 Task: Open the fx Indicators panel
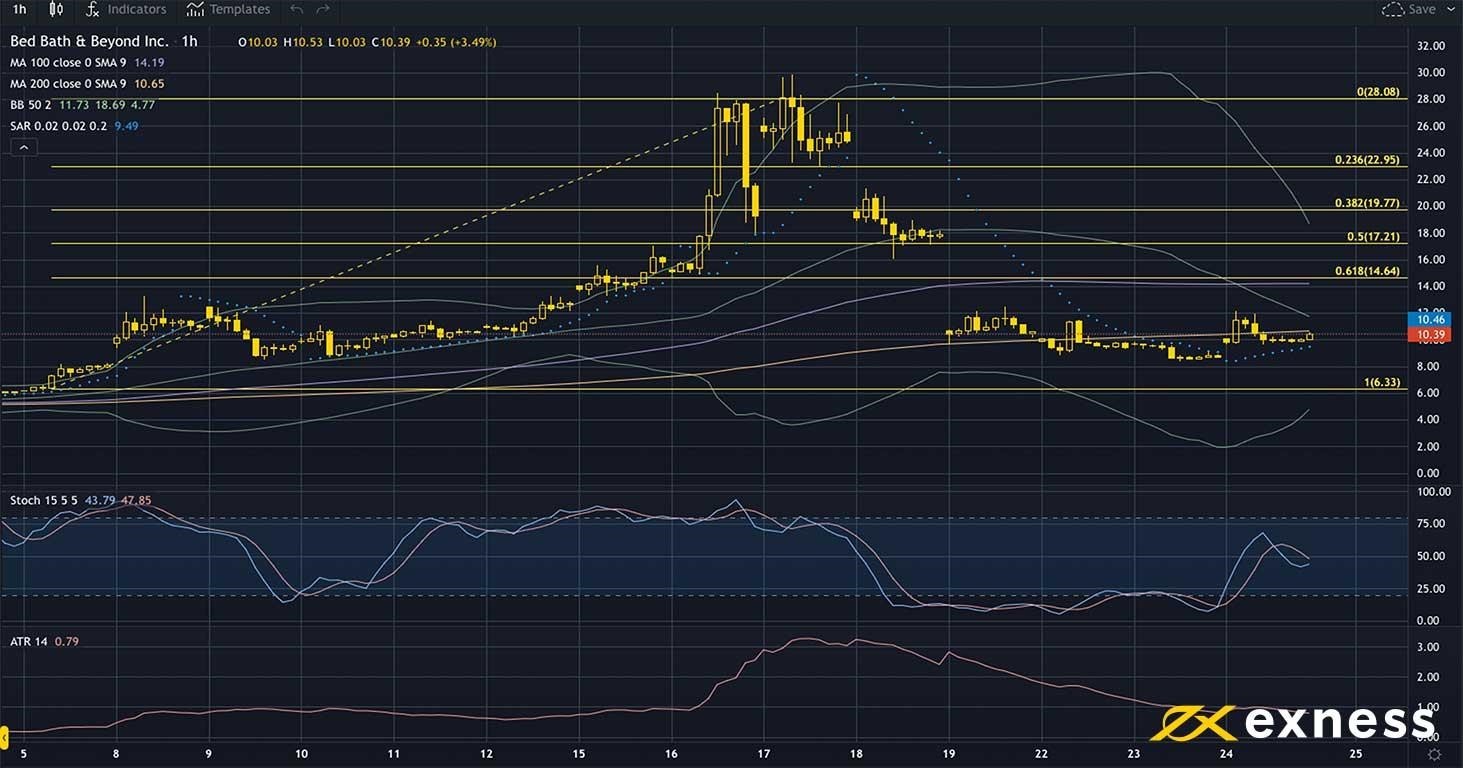tap(125, 9)
